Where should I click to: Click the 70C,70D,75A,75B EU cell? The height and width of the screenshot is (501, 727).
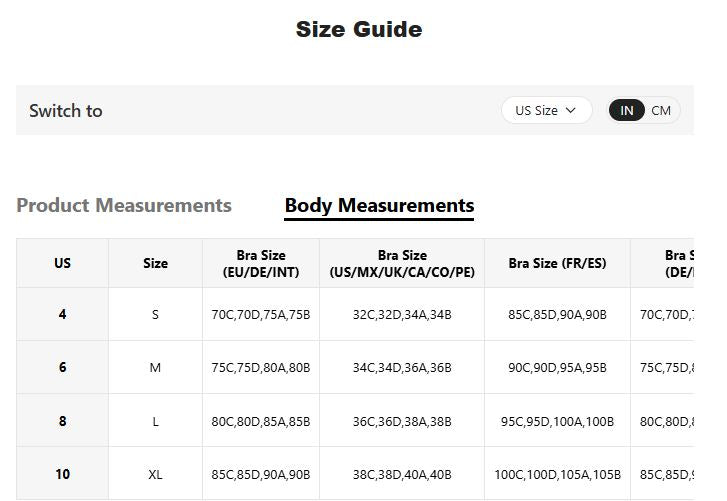pos(261,315)
